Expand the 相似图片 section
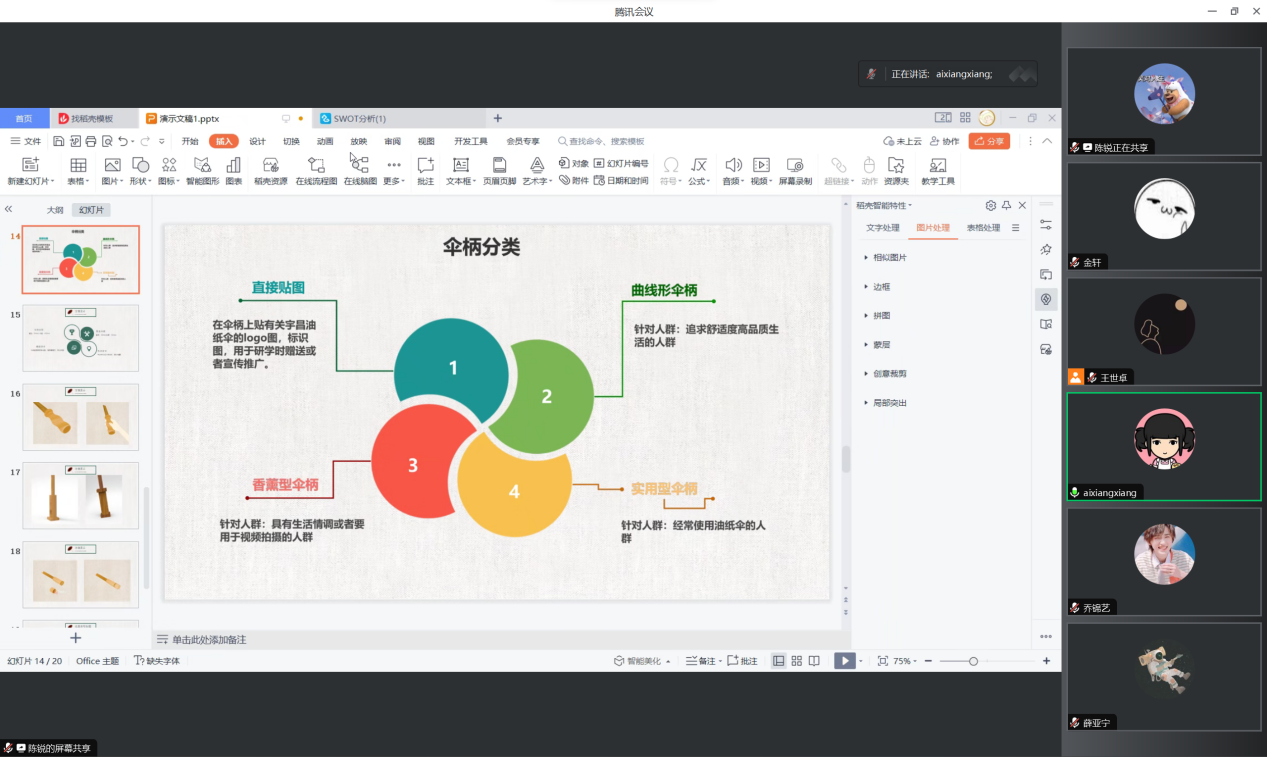The image size is (1267, 757). (890, 258)
